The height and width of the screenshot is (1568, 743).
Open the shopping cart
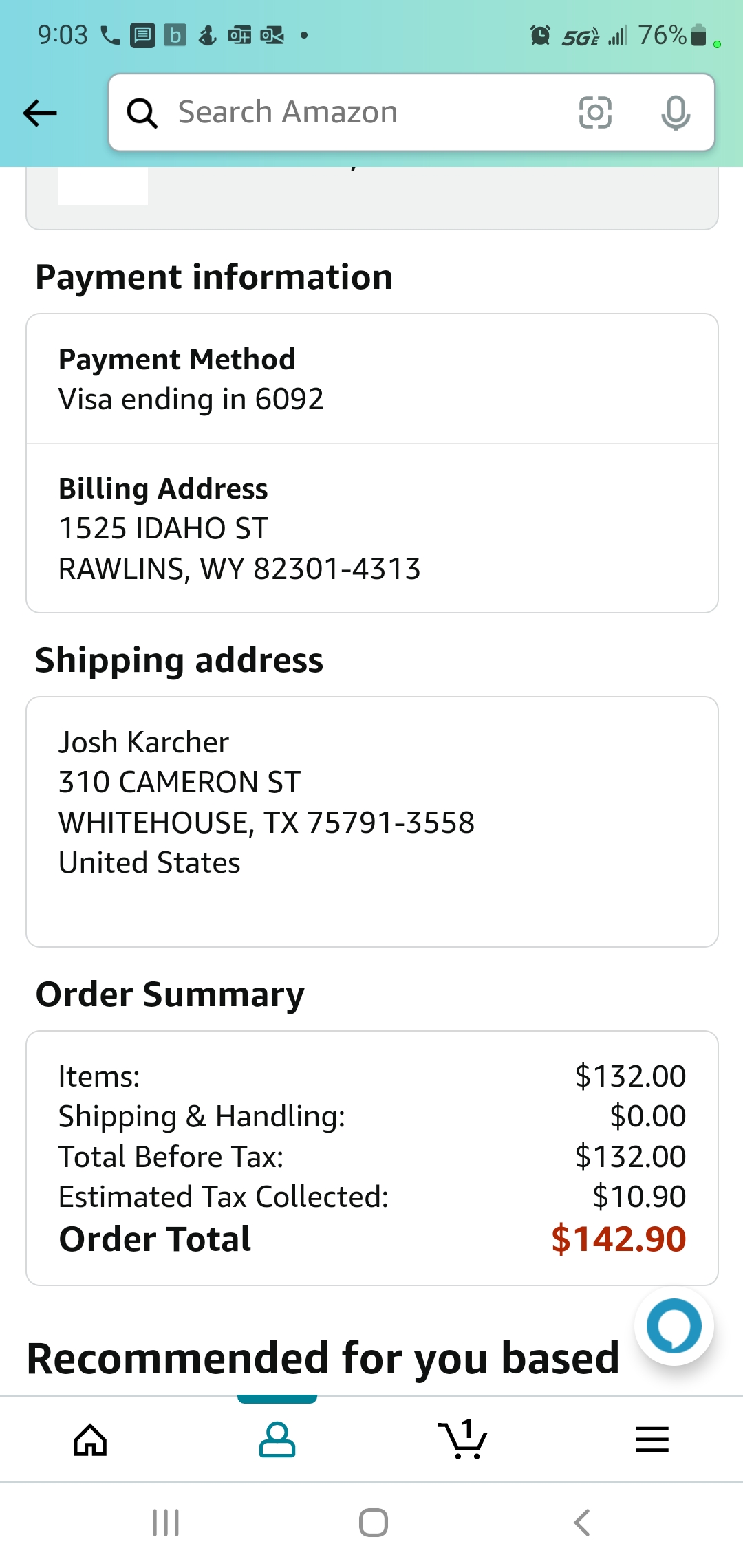(x=463, y=1439)
